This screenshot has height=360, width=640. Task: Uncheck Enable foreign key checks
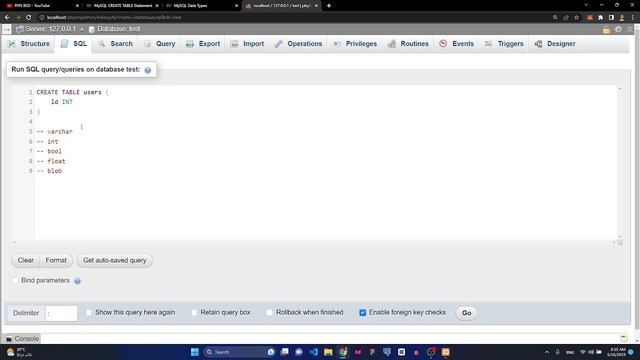click(362, 312)
